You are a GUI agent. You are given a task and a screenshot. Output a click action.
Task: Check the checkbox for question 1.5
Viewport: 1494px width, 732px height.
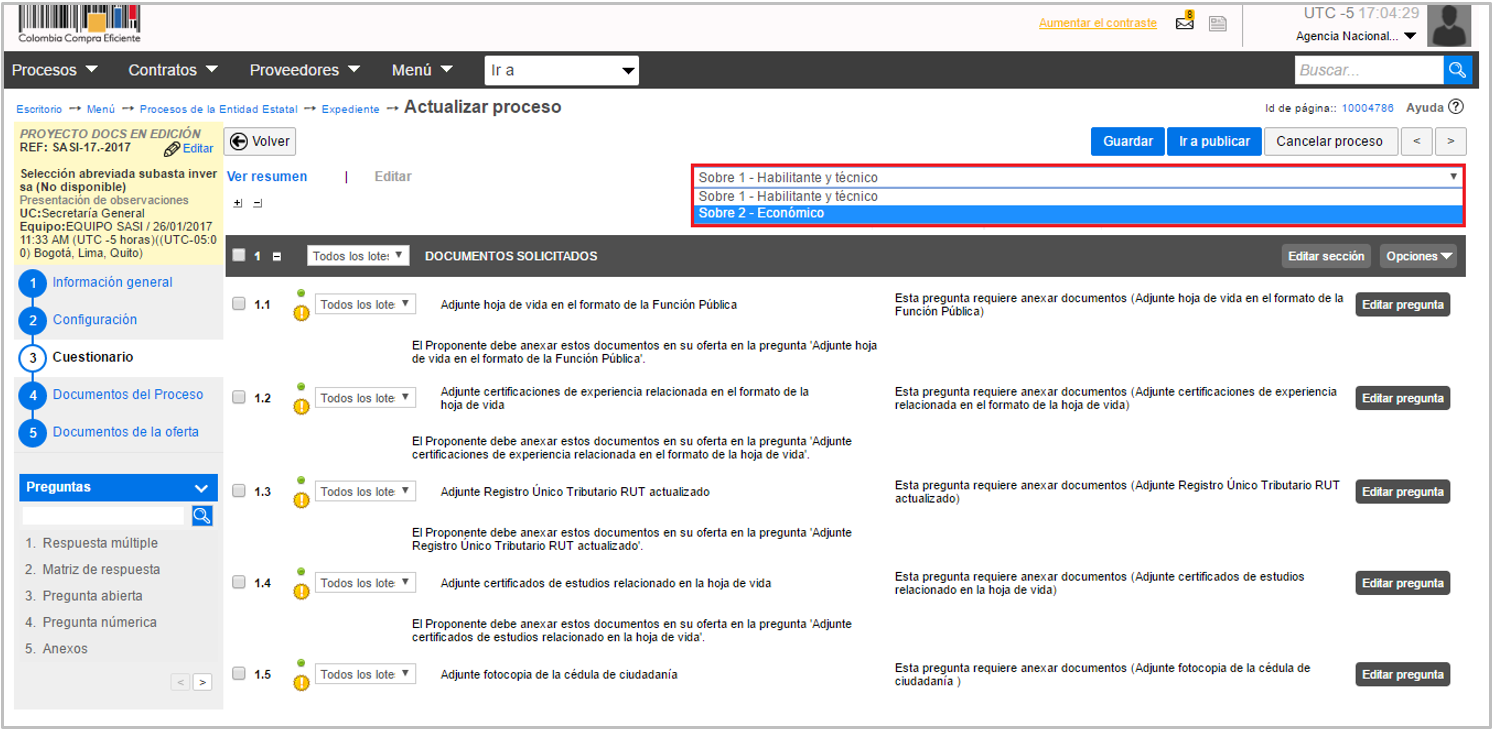point(239,674)
